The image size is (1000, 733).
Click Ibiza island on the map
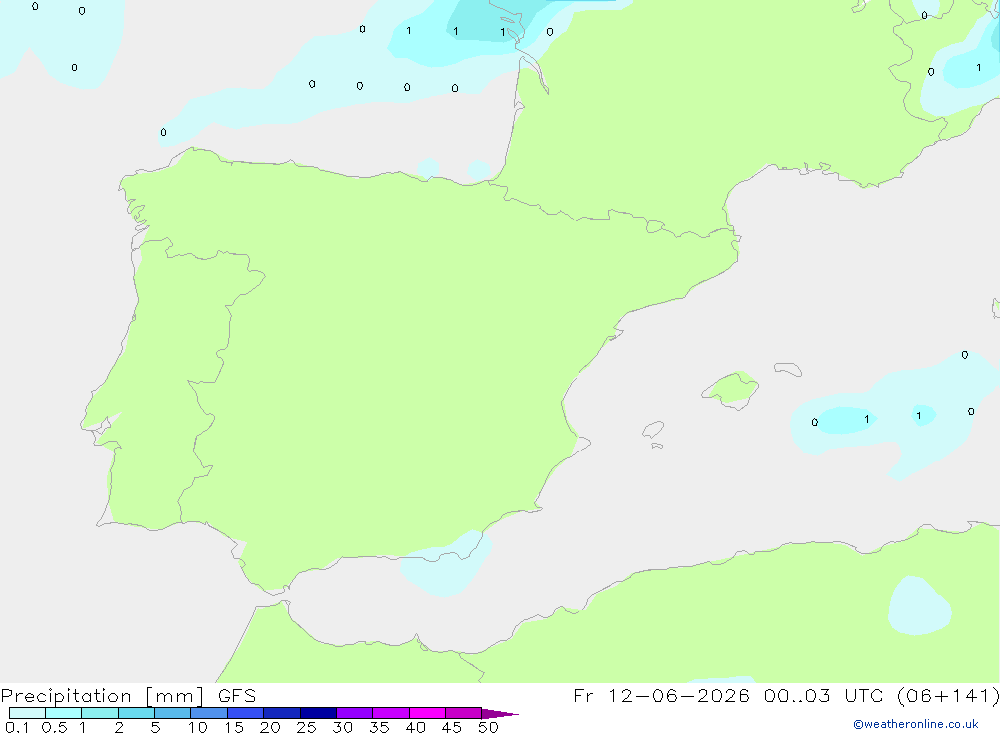653,430
